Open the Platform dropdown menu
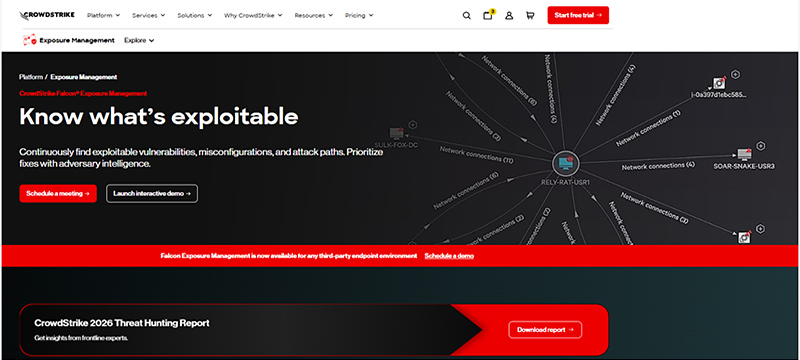Screen dimensions: 800x360 click(104, 15)
